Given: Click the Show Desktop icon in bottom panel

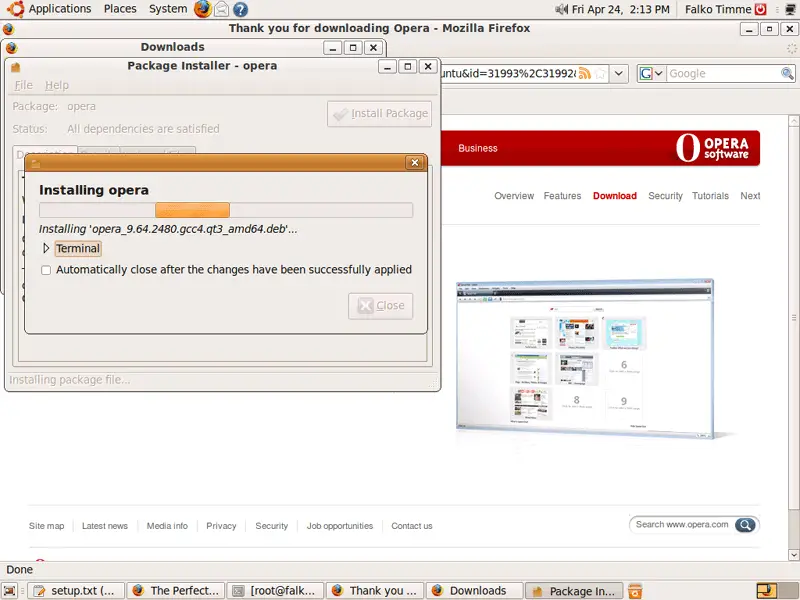Looking at the screenshot, I should (x=10, y=591).
